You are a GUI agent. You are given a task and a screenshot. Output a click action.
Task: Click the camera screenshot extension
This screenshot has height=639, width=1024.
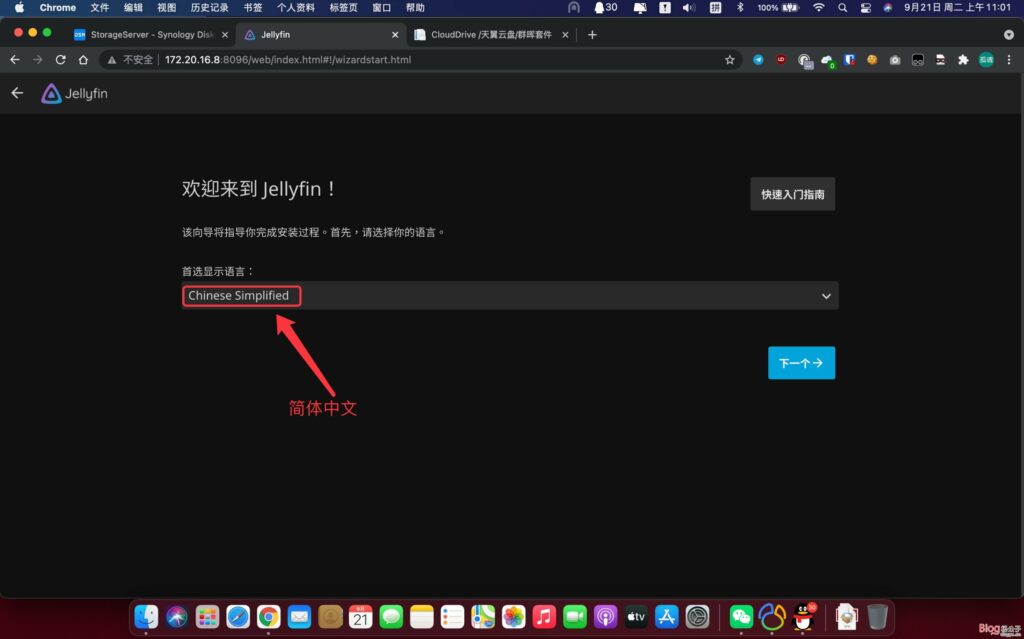point(895,59)
